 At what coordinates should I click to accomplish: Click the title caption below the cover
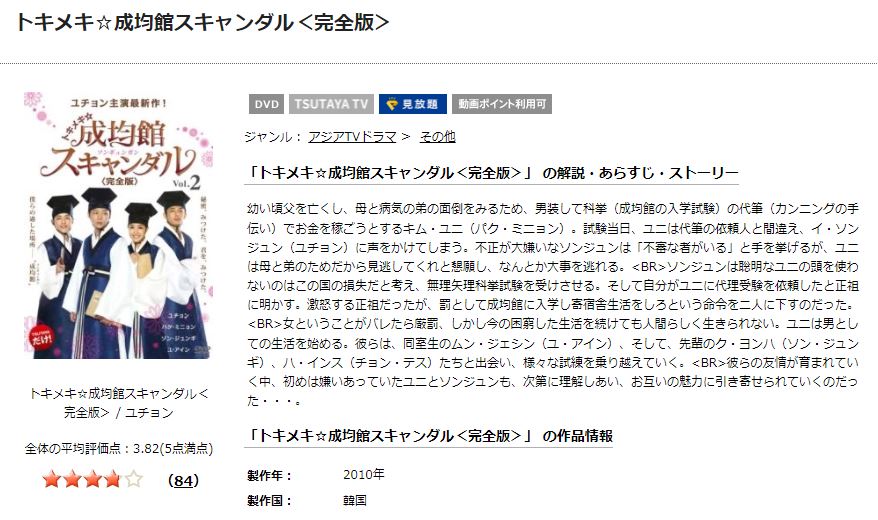[x=118, y=403]
